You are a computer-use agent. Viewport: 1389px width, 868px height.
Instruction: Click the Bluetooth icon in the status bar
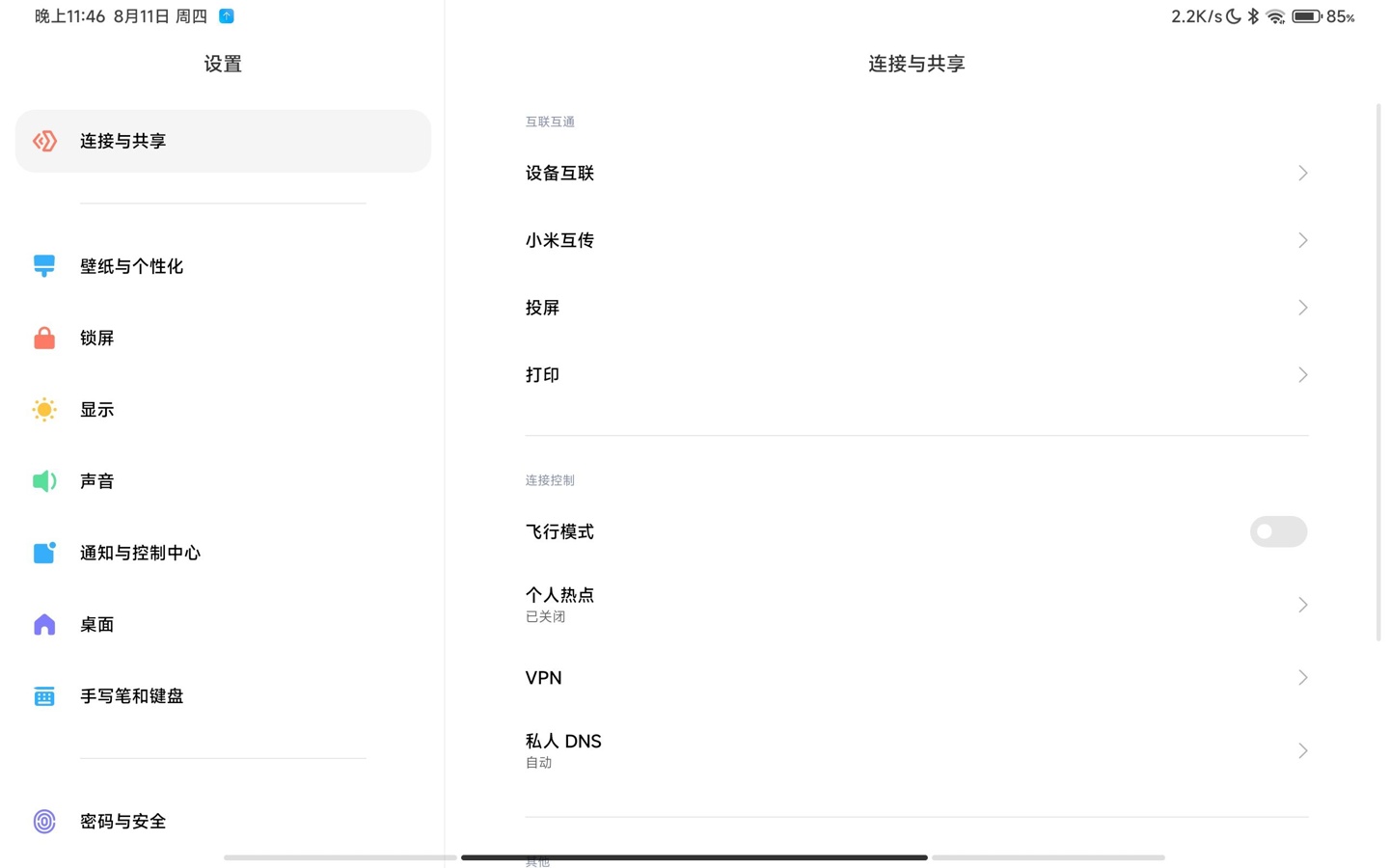click(x=1253, y=16)
